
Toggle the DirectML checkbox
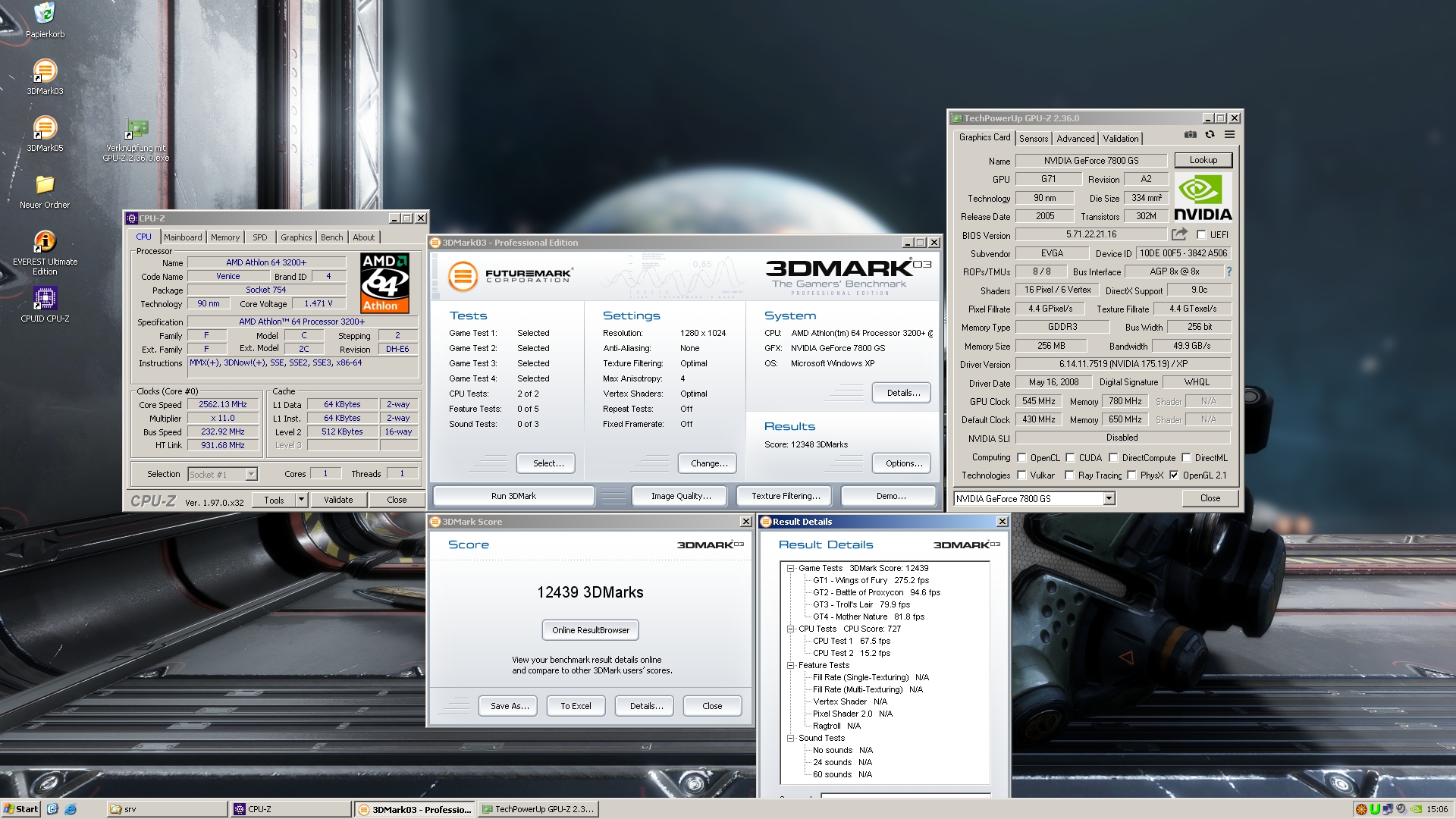point(1186,458)
